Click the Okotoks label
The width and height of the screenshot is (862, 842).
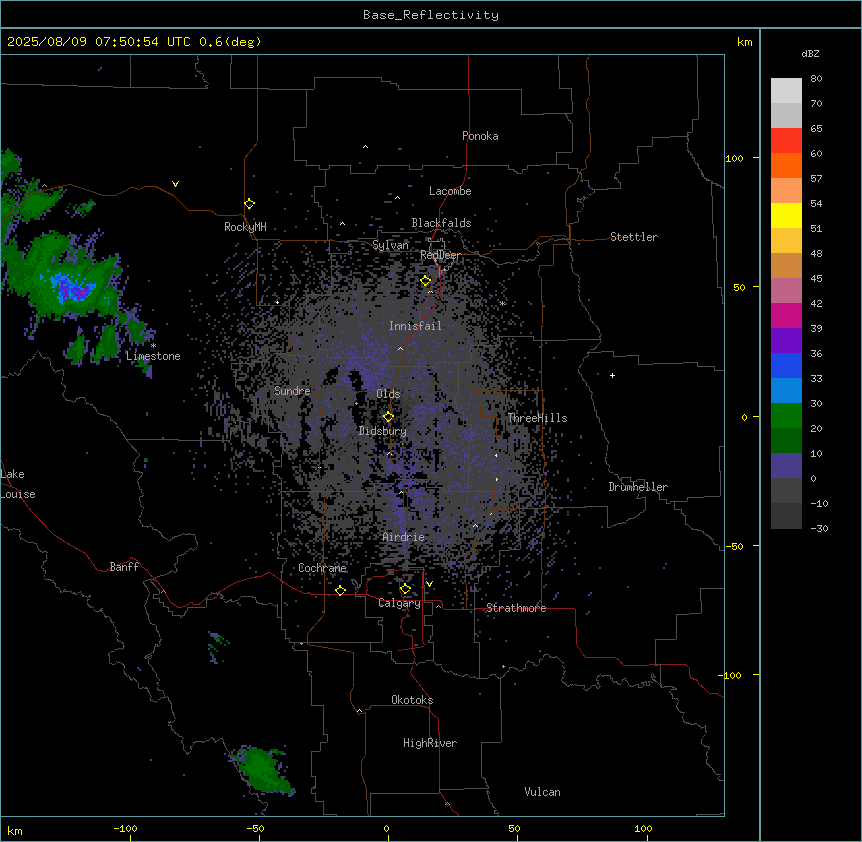(x=412, y=700)
